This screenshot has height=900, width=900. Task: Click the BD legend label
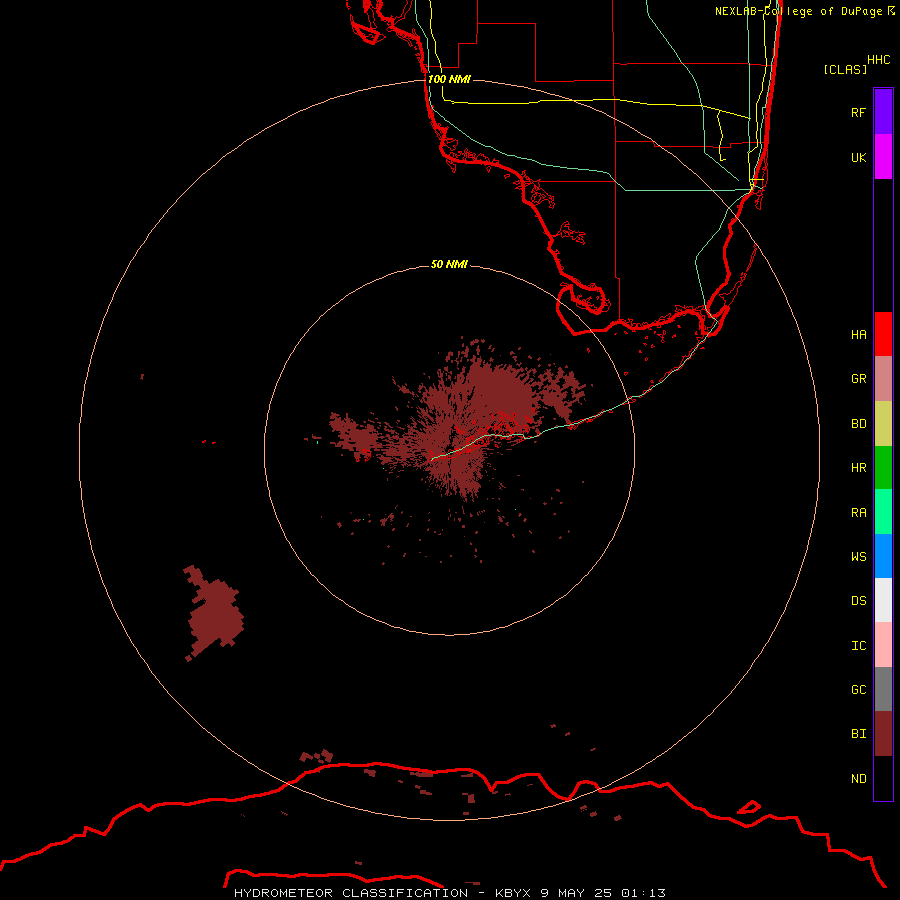[858, 423]
